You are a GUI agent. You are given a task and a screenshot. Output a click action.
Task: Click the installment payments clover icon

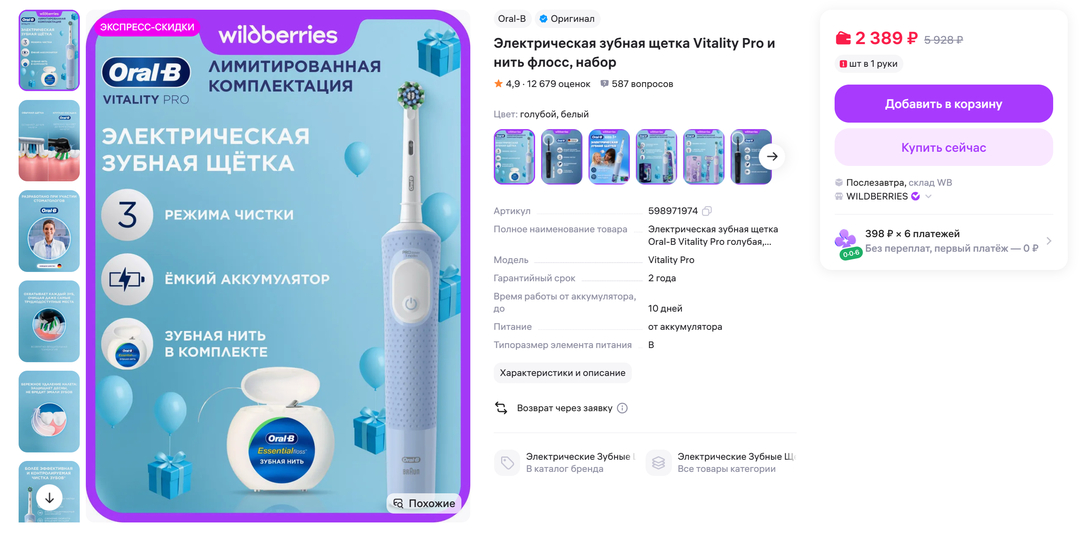coord(846,240)
